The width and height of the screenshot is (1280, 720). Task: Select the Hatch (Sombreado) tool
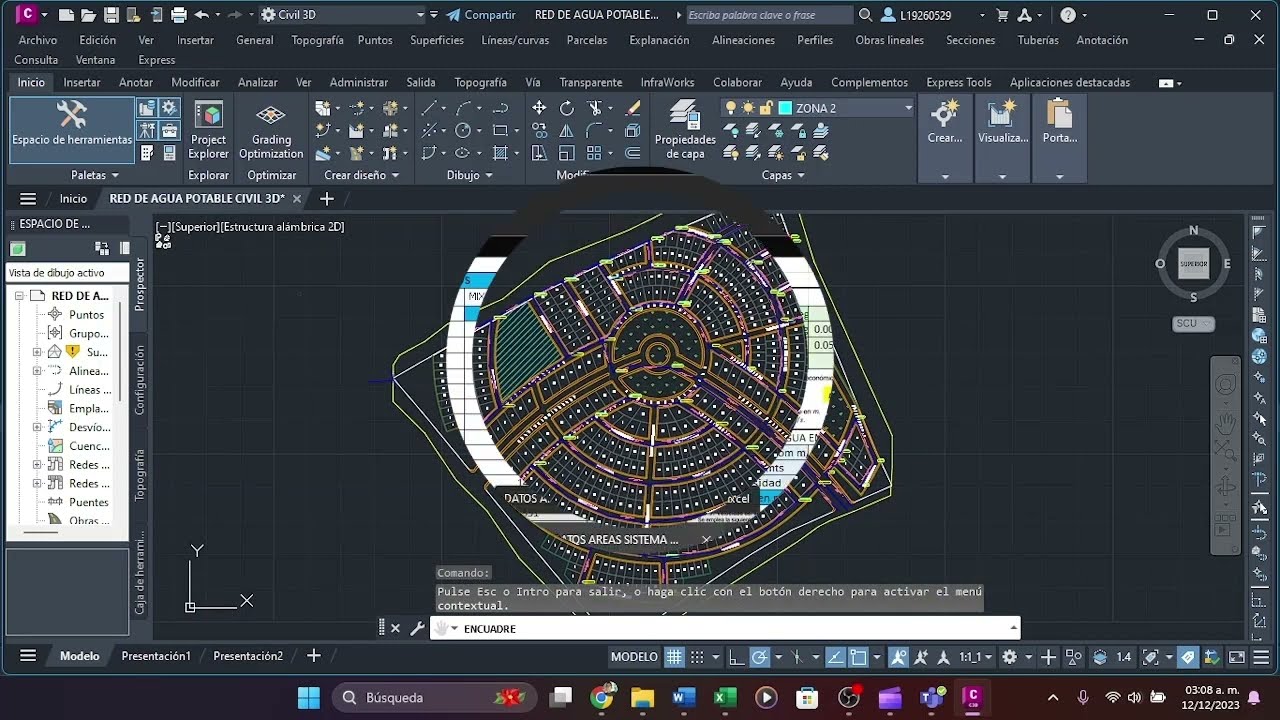[500, 153]
